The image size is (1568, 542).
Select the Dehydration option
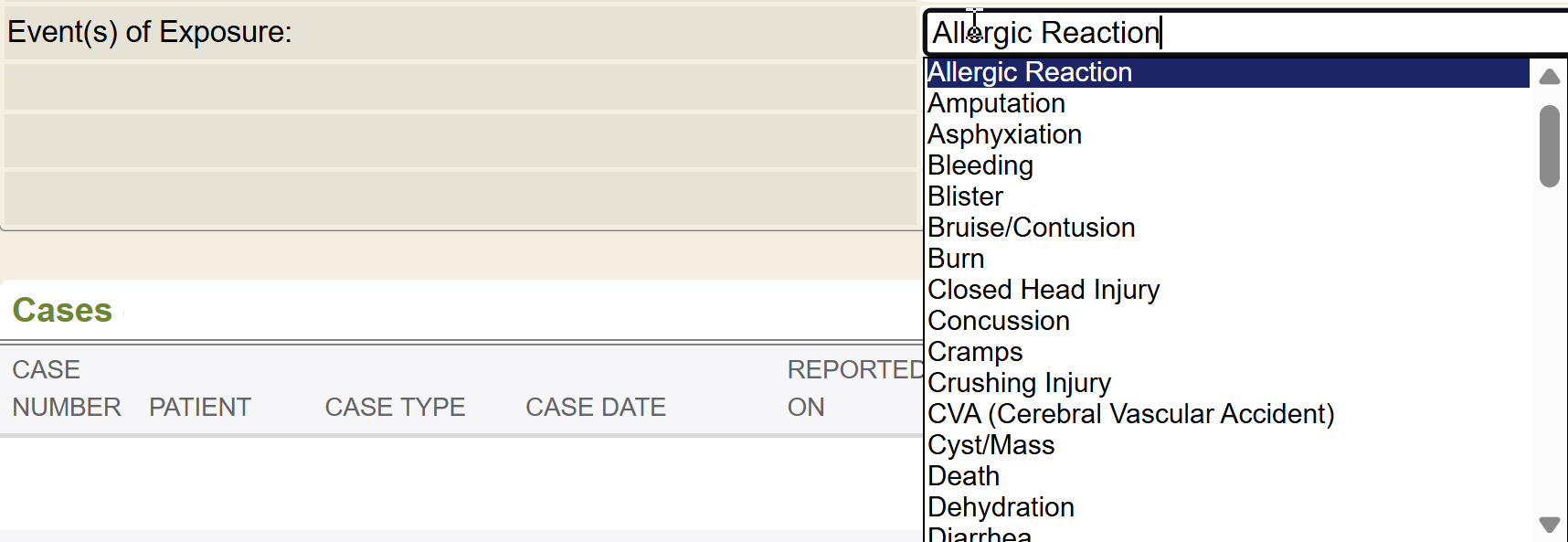point(1001,507)
